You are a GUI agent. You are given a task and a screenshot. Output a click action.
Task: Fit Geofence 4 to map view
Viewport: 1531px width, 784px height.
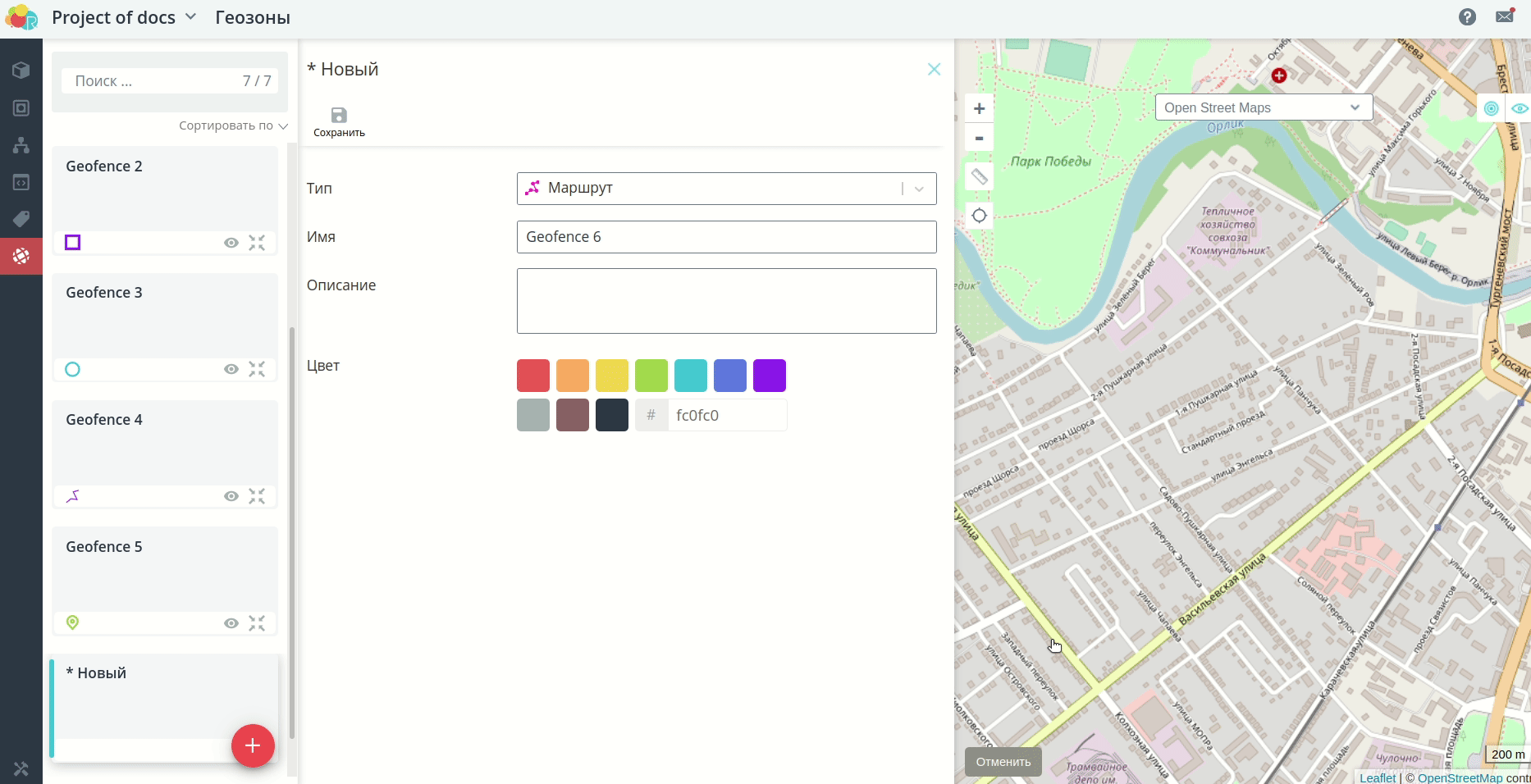click(257, 496)
